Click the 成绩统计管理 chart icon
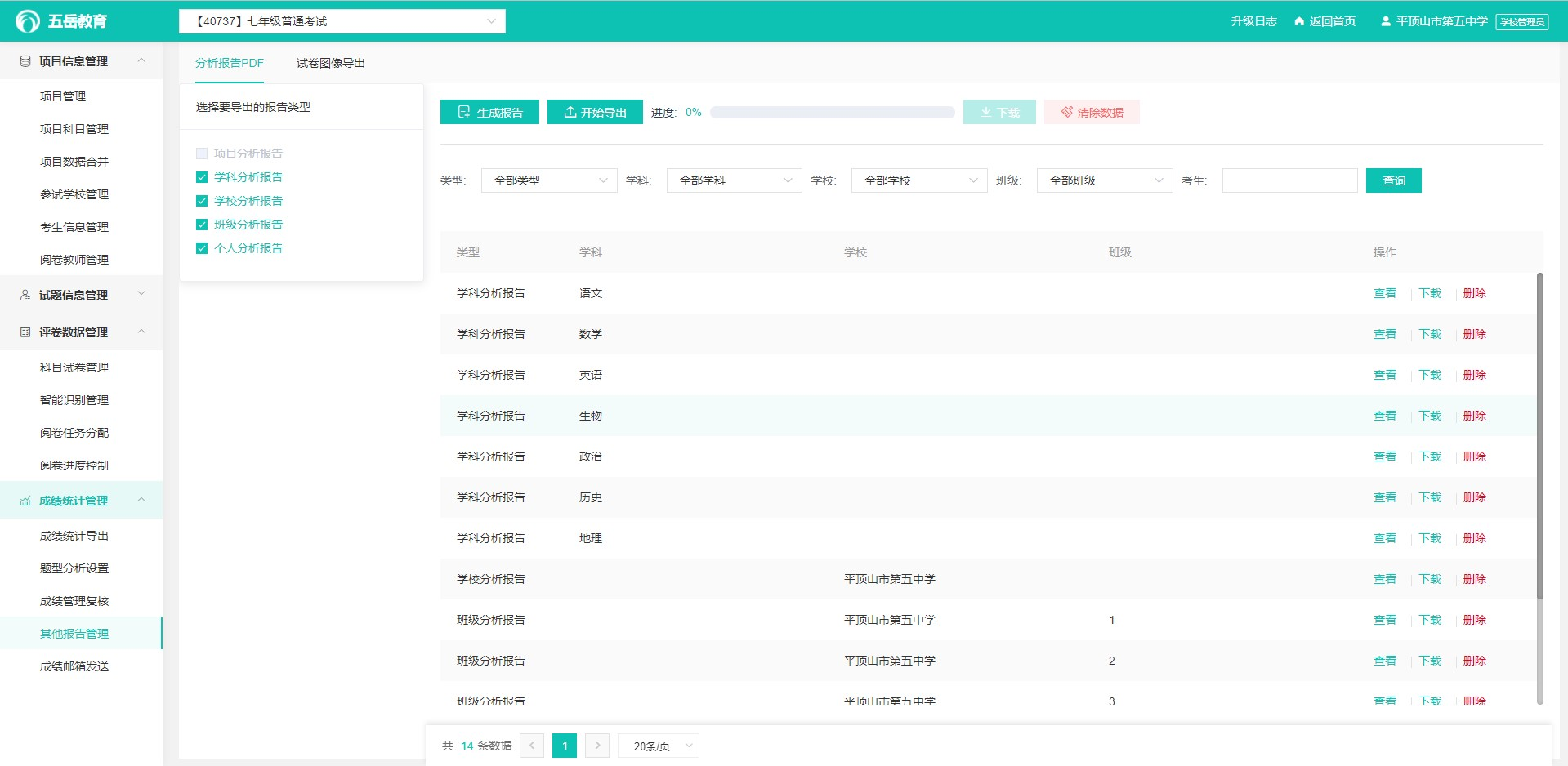This screenshot has height=766, width=1568. click(x=25, y=501)
